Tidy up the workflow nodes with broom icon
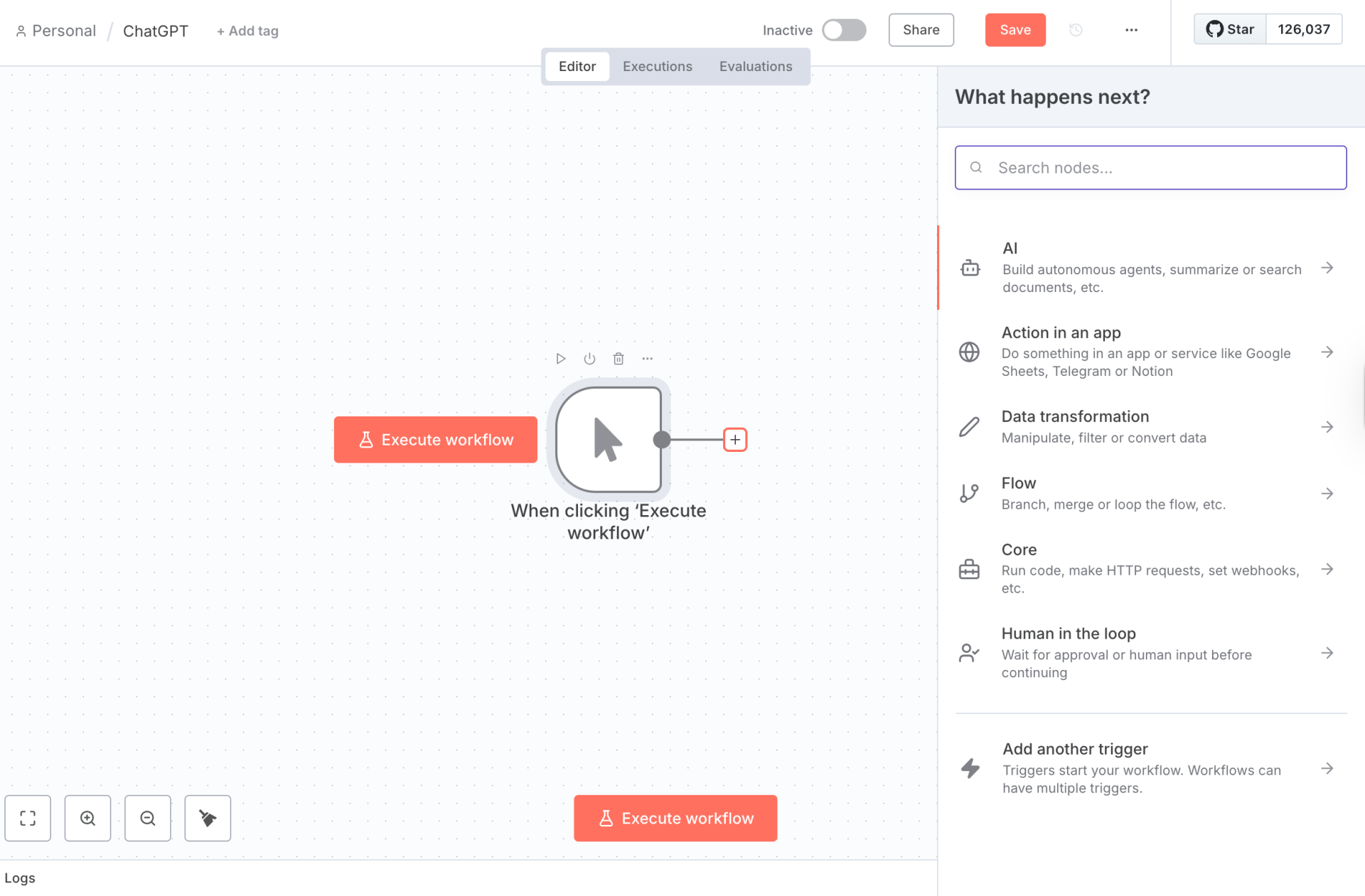Viewport: 1365px width, 896px height. [208, 819]
